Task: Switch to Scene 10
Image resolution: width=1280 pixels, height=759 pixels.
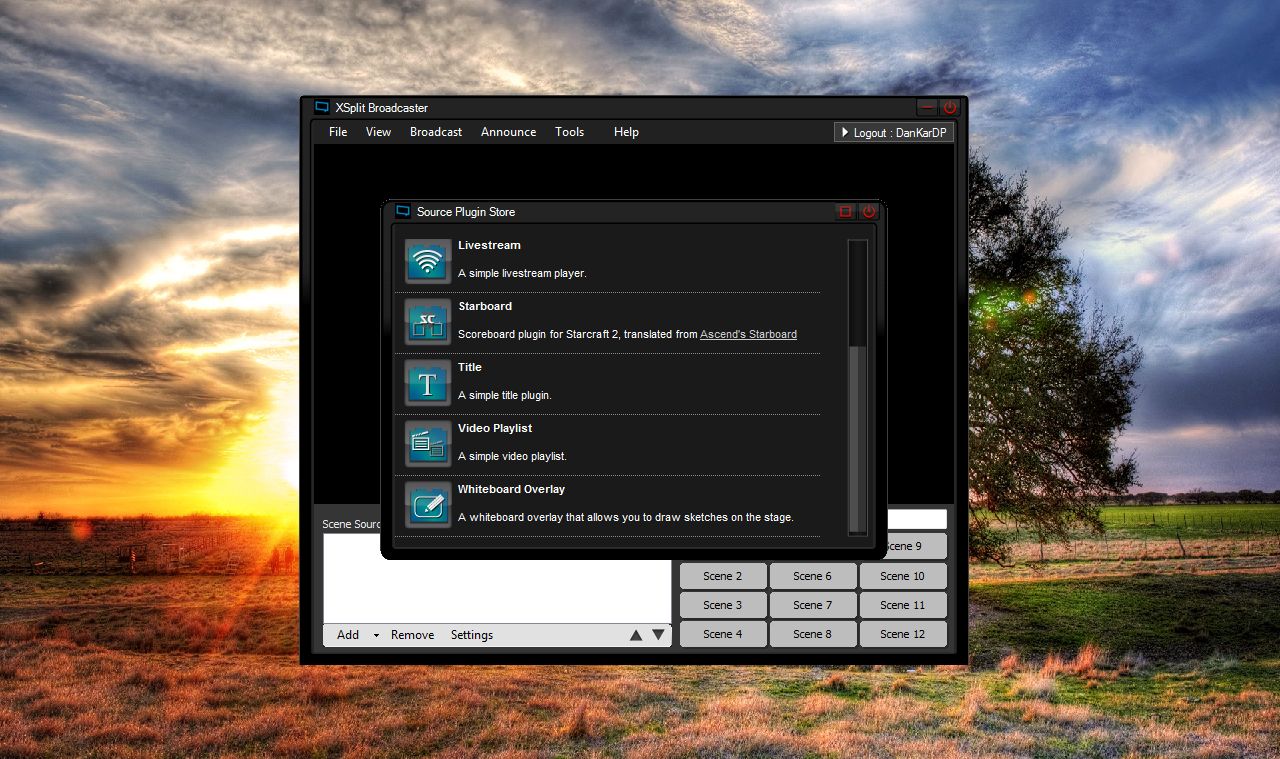Action: tap(903, 576)
